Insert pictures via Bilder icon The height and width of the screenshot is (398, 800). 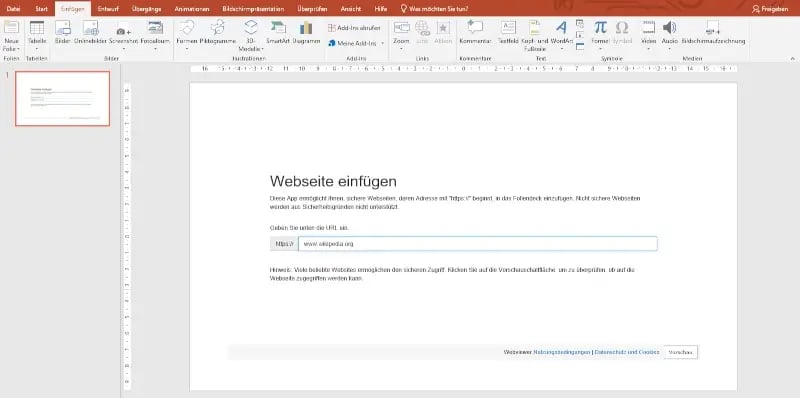pyautogui.click(x=63, y=28)
